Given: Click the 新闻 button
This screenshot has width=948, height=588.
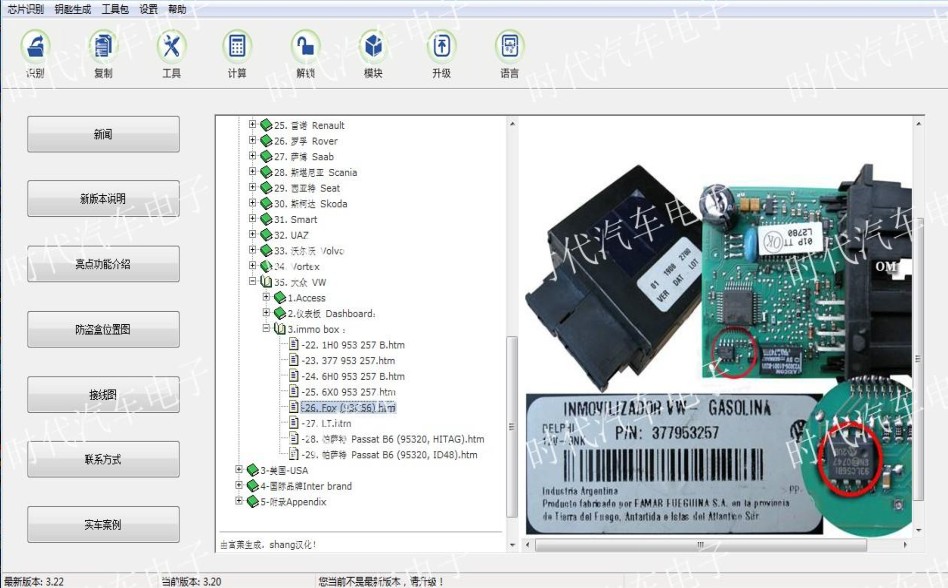Looking at the screenshot, I should [x=103, y=134].
